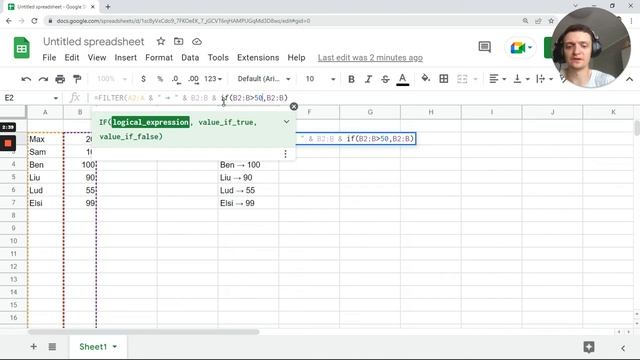Image resolution: width=640 pixels, height=360 pixels.
Task: Click the merge cells icon
Action: [x=462, y=79]
